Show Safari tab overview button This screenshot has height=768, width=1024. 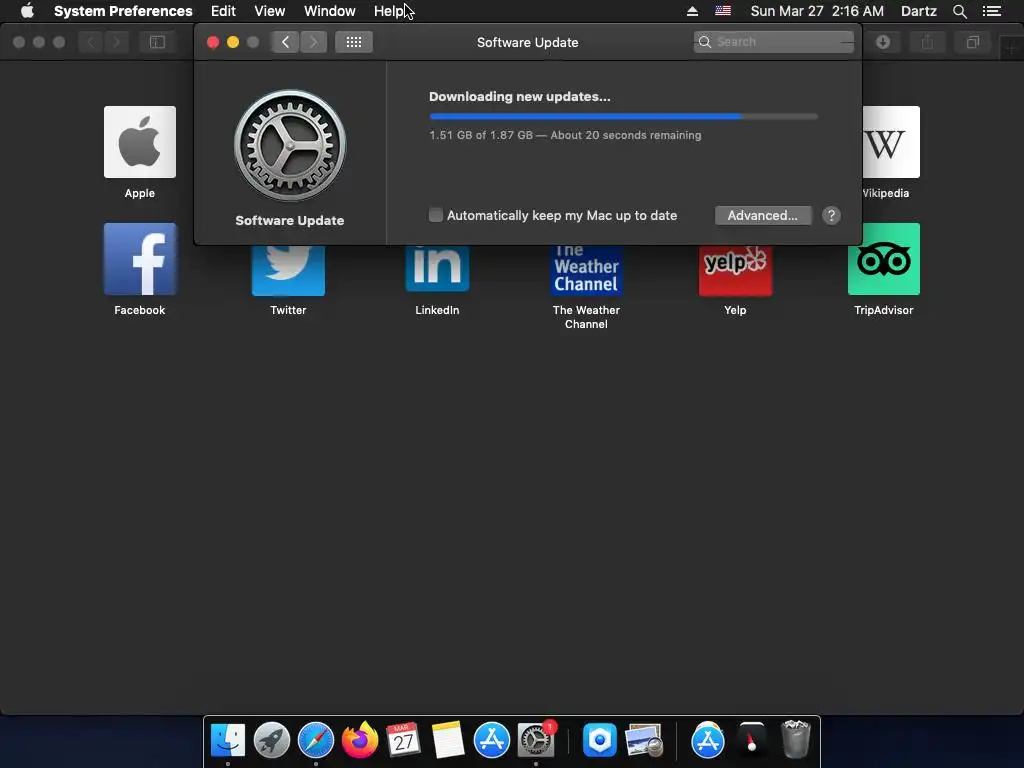tap(972, 42)
